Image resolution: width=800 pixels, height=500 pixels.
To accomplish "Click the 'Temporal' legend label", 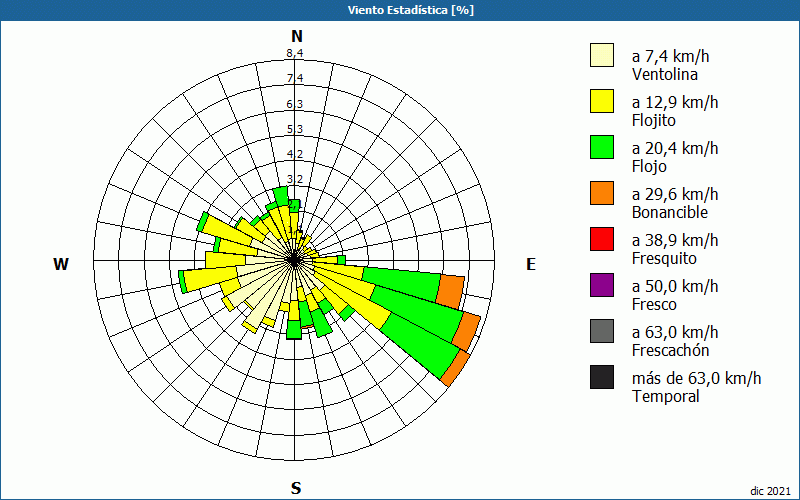I will 666,396.
